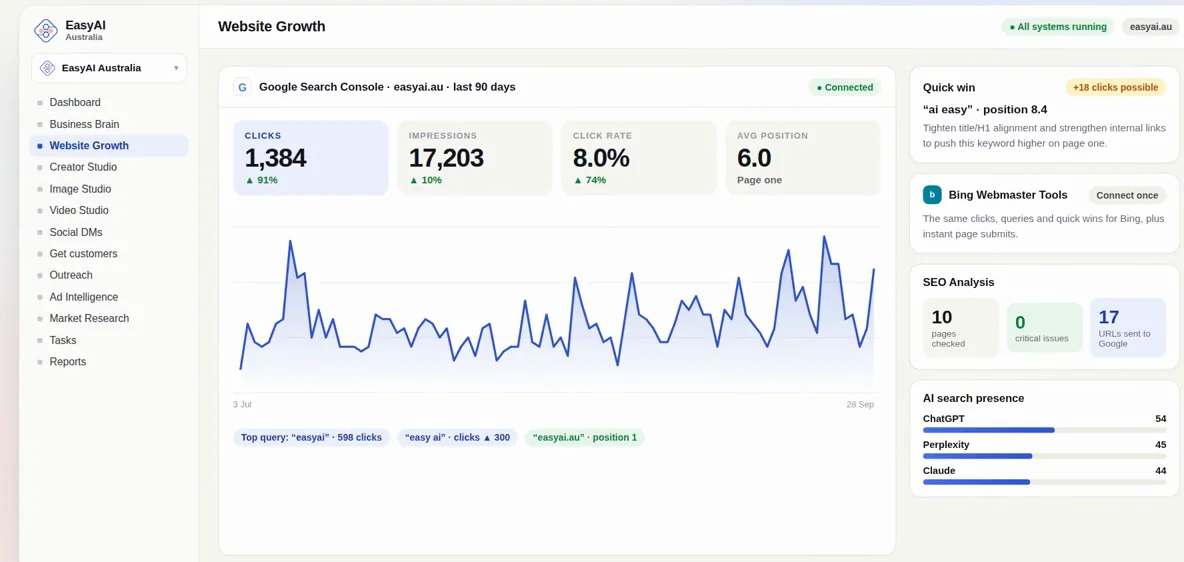Viewport: 1184px width, 562px height.
Task: Click the 3 Jul chart date label
Action: point(242,405)
